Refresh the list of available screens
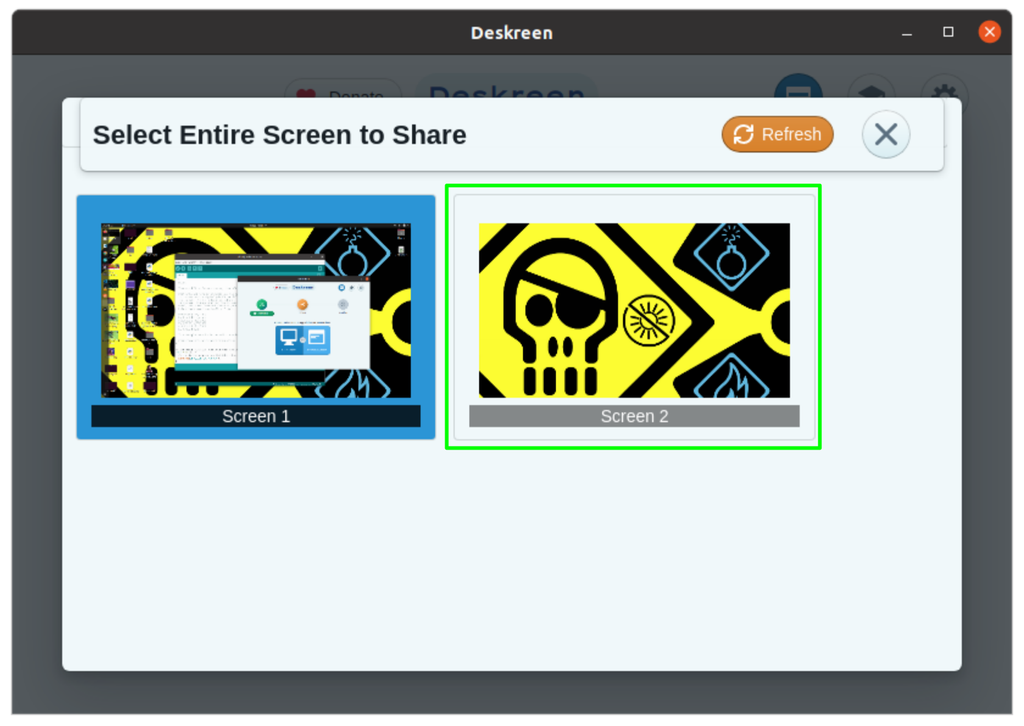 (777, 134)
